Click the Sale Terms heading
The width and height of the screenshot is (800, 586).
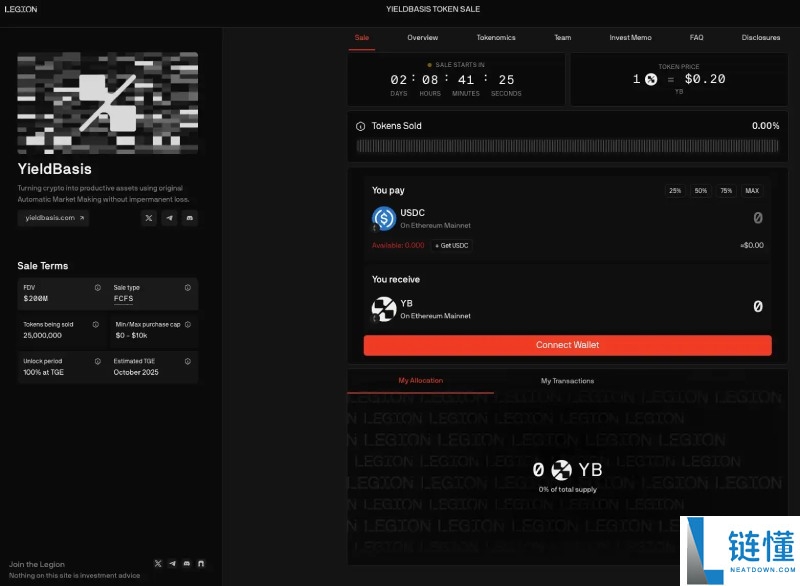(43, 266)
